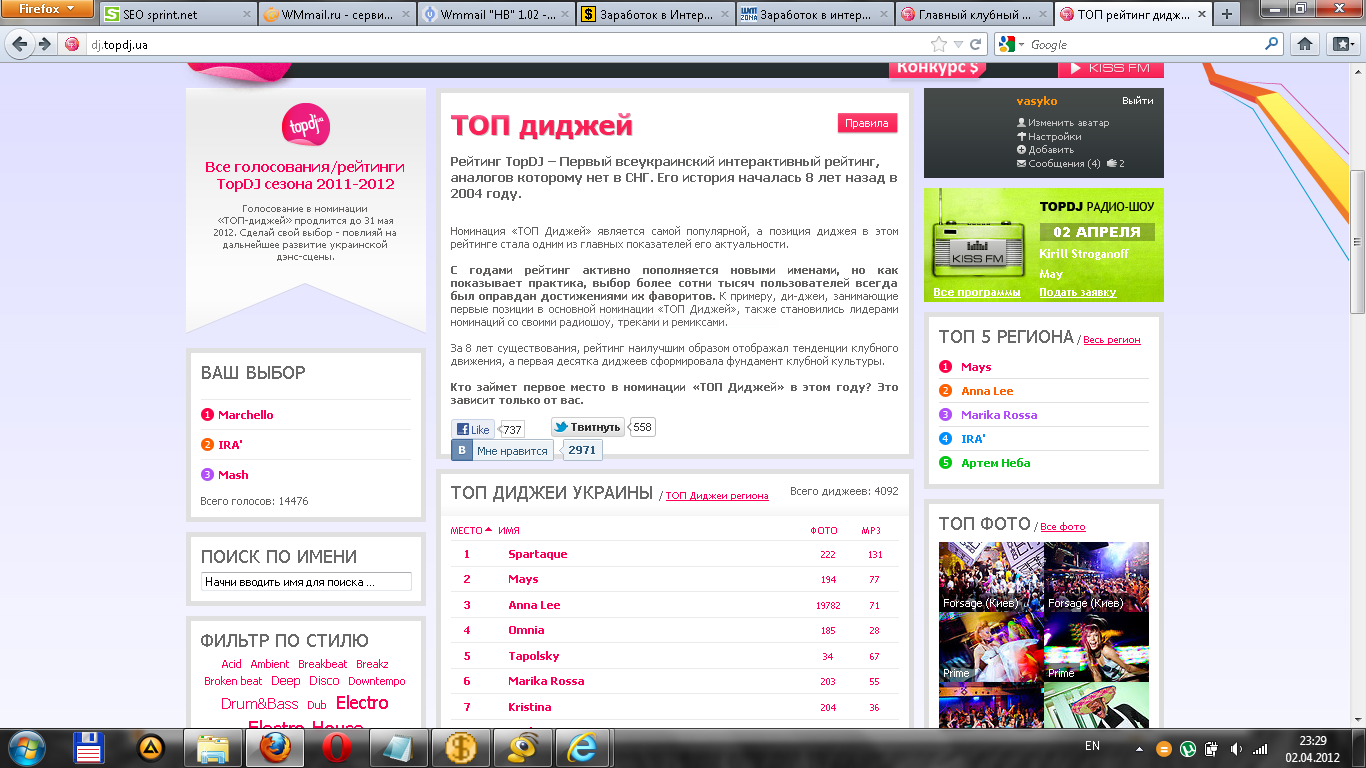Open first Forsage (Киев) photo thumbnail

(991, 577)
